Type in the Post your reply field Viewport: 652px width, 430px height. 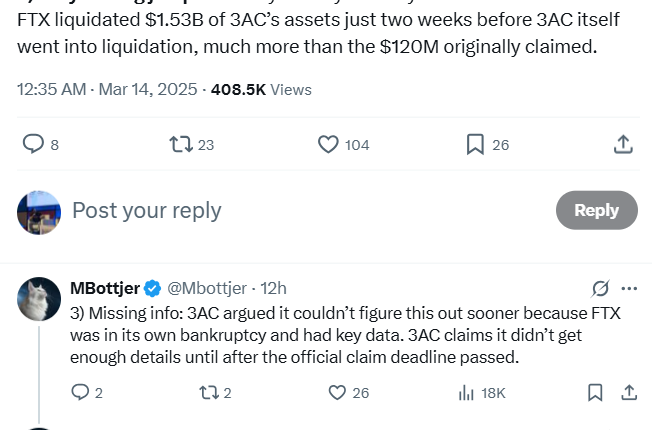(x=300, y=210)
